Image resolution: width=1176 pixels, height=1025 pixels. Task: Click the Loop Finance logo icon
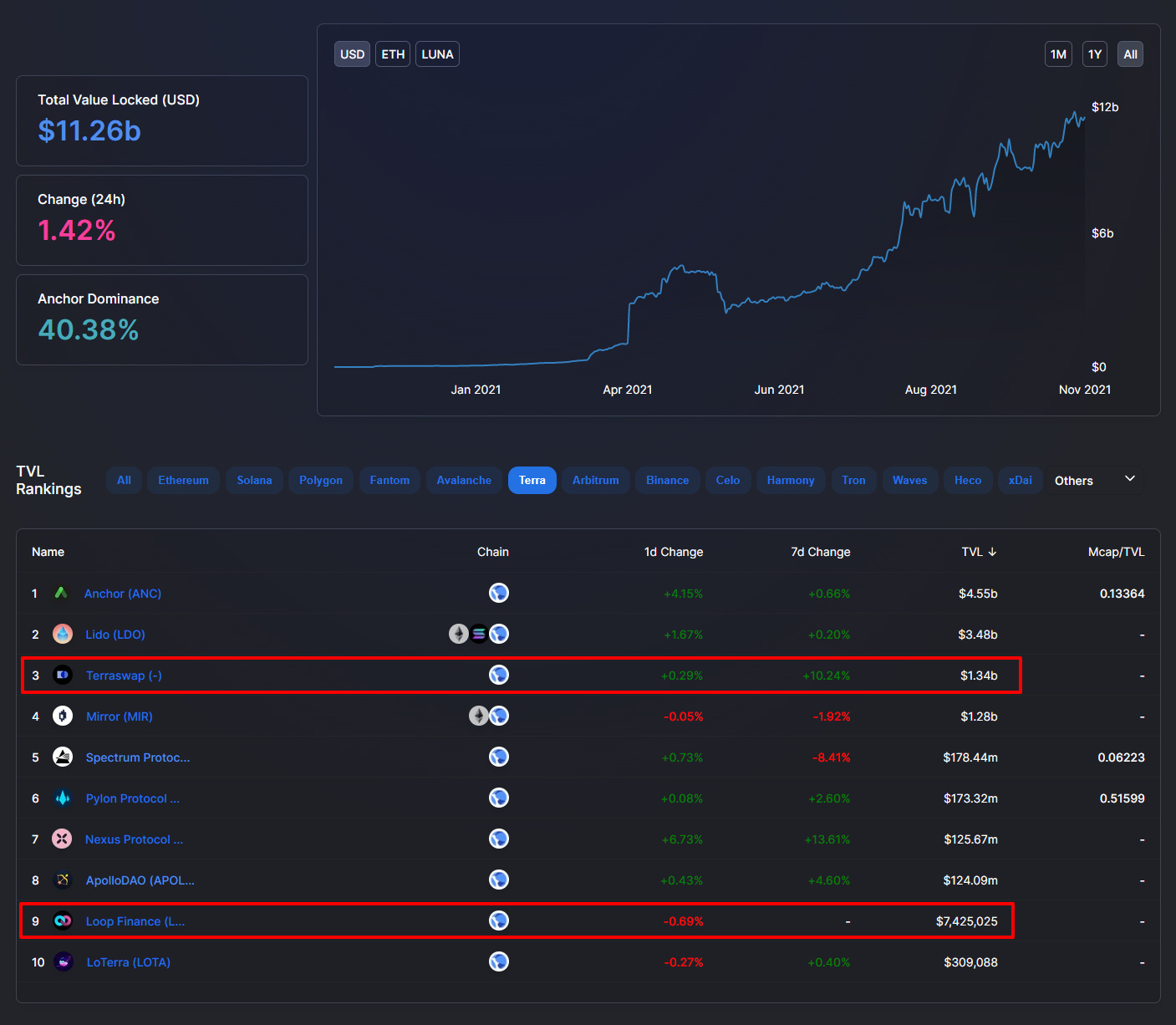63,920
